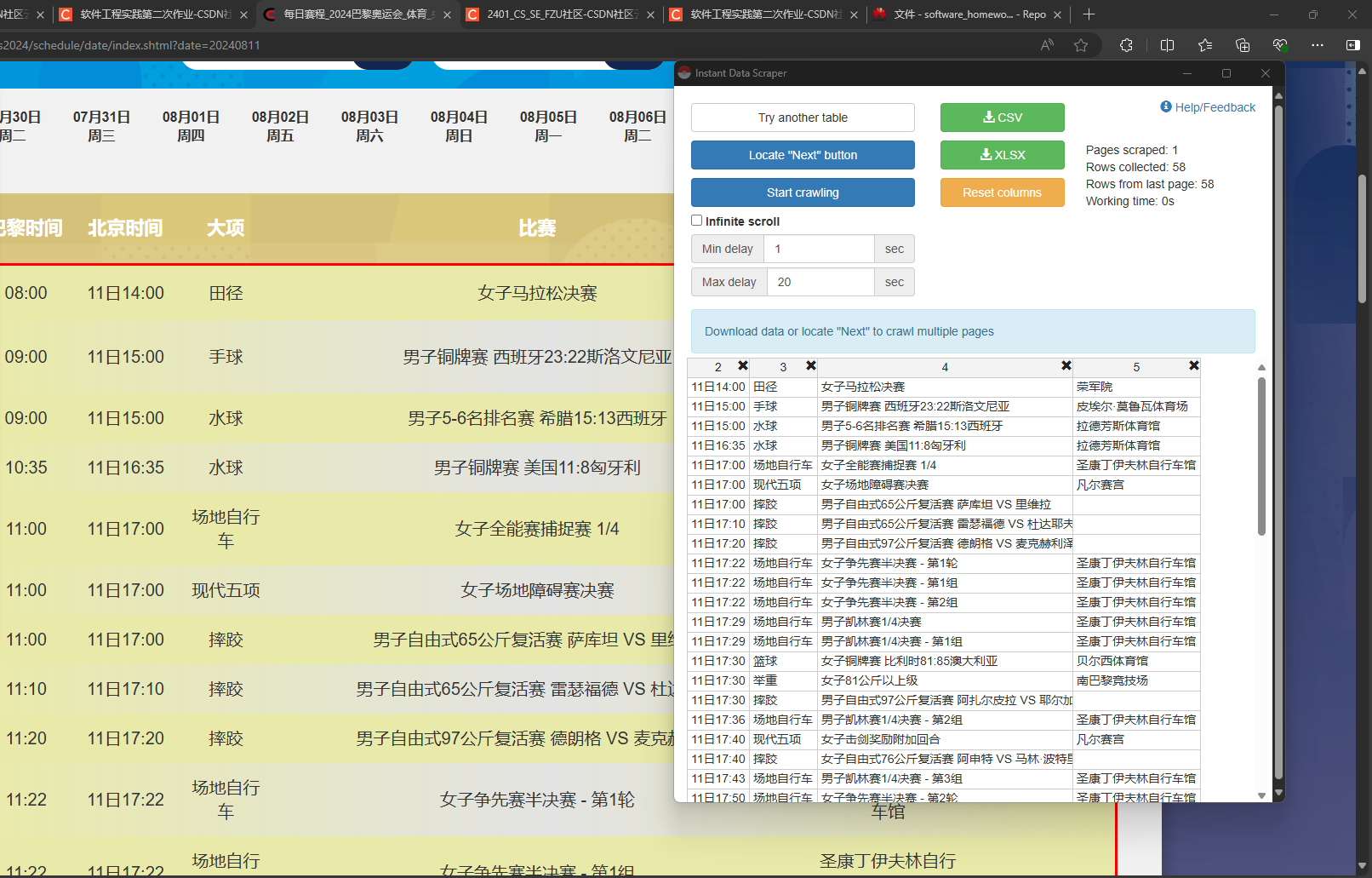Remove column 3 with its X icon
Screen dimensions: 1372x878
pyautogui.click(x=811, y=365)
